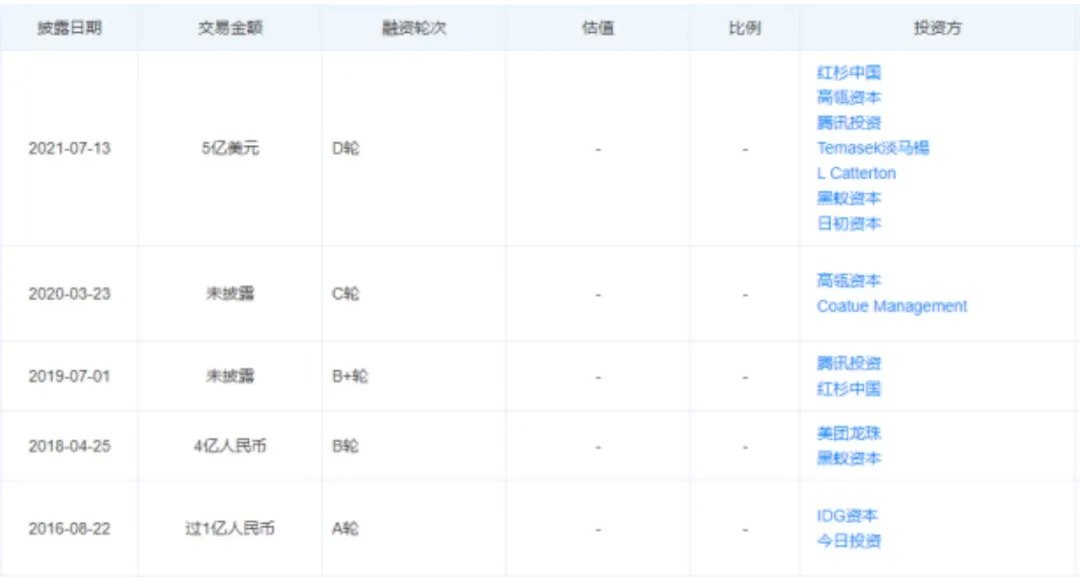The height and width of the screenshot is (582, 1080).
Task: Select the 未披露 amount in the C轮 row
Action: tap(230, 293)
